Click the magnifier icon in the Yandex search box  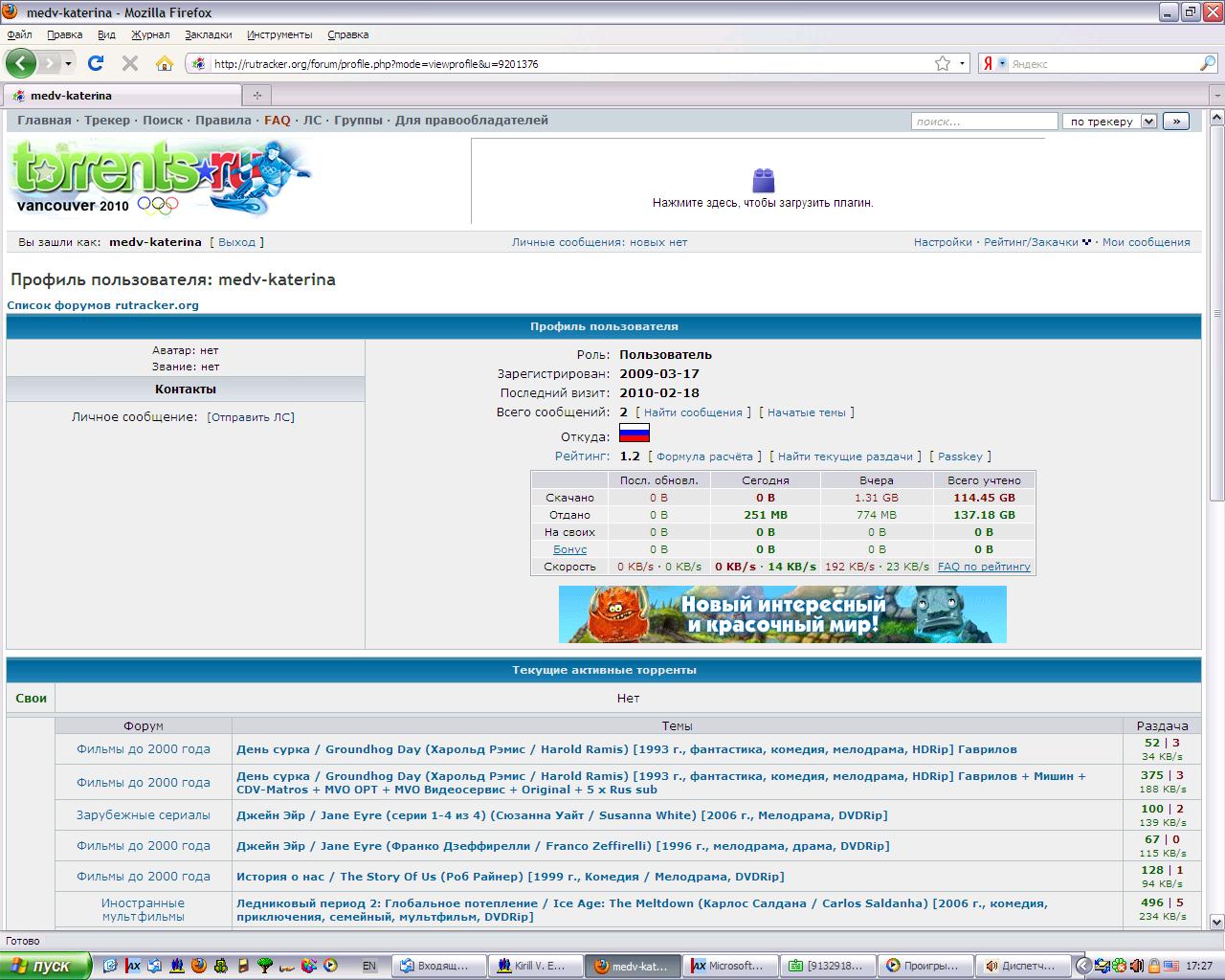coord(1208,64)
